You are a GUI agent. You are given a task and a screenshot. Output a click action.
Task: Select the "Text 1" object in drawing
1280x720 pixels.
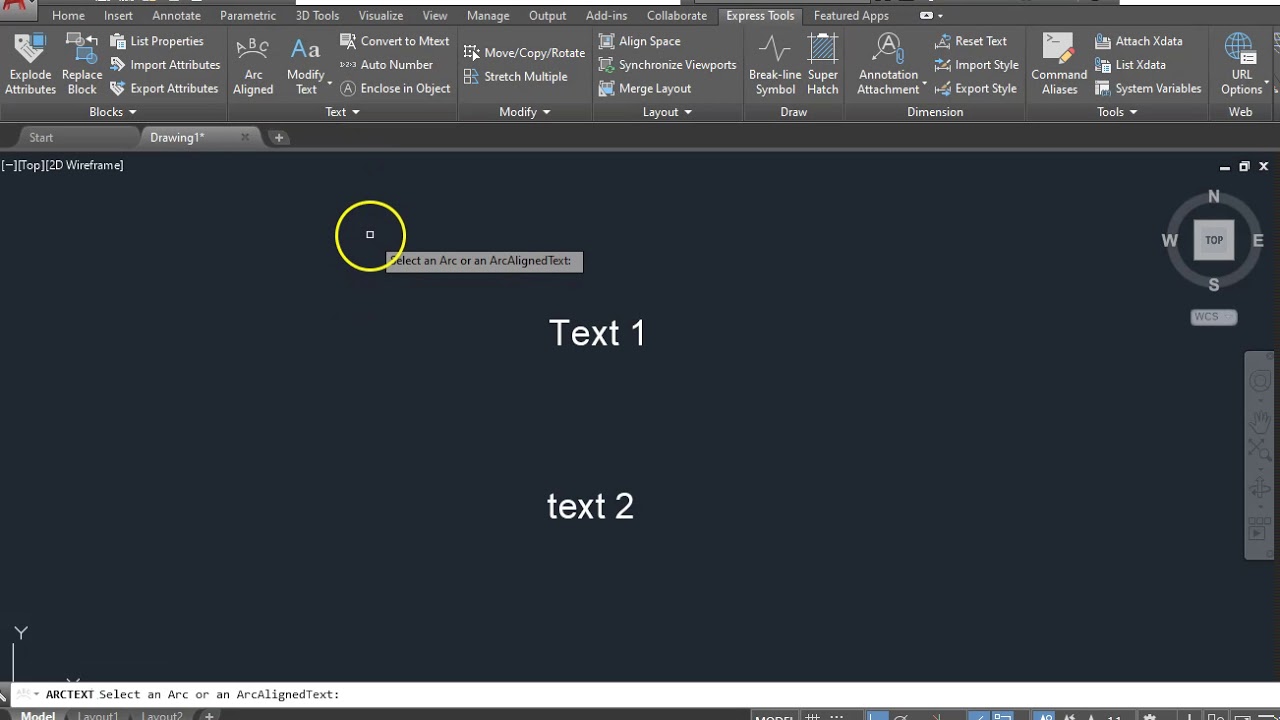[x=597, y=333]
